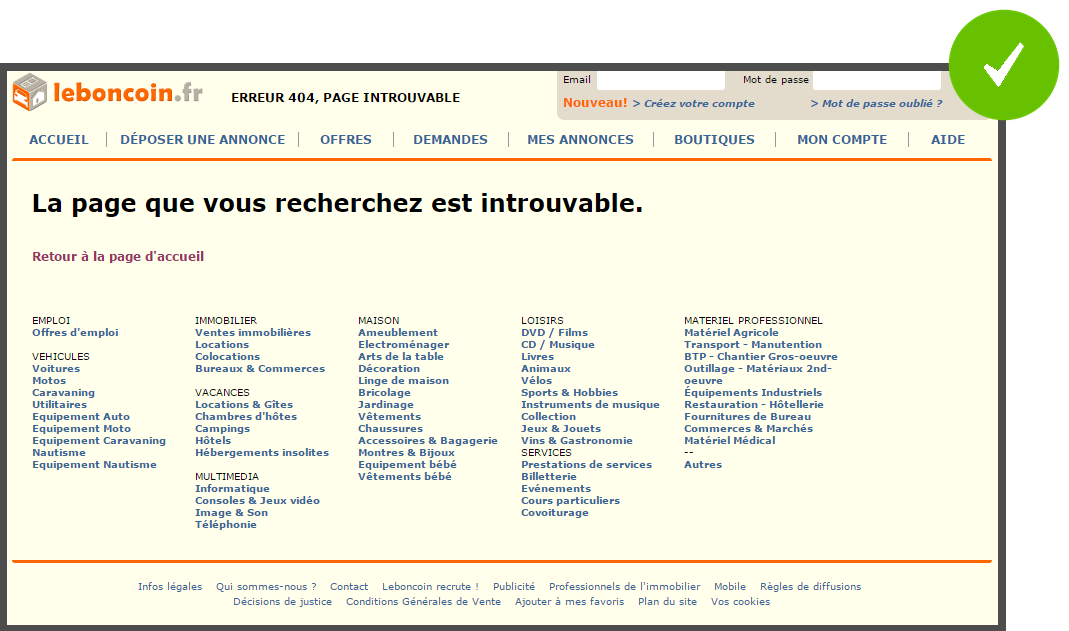Click the Mot de passe field
This screenshot has width=1069, height=631.
tap(876, 79)
